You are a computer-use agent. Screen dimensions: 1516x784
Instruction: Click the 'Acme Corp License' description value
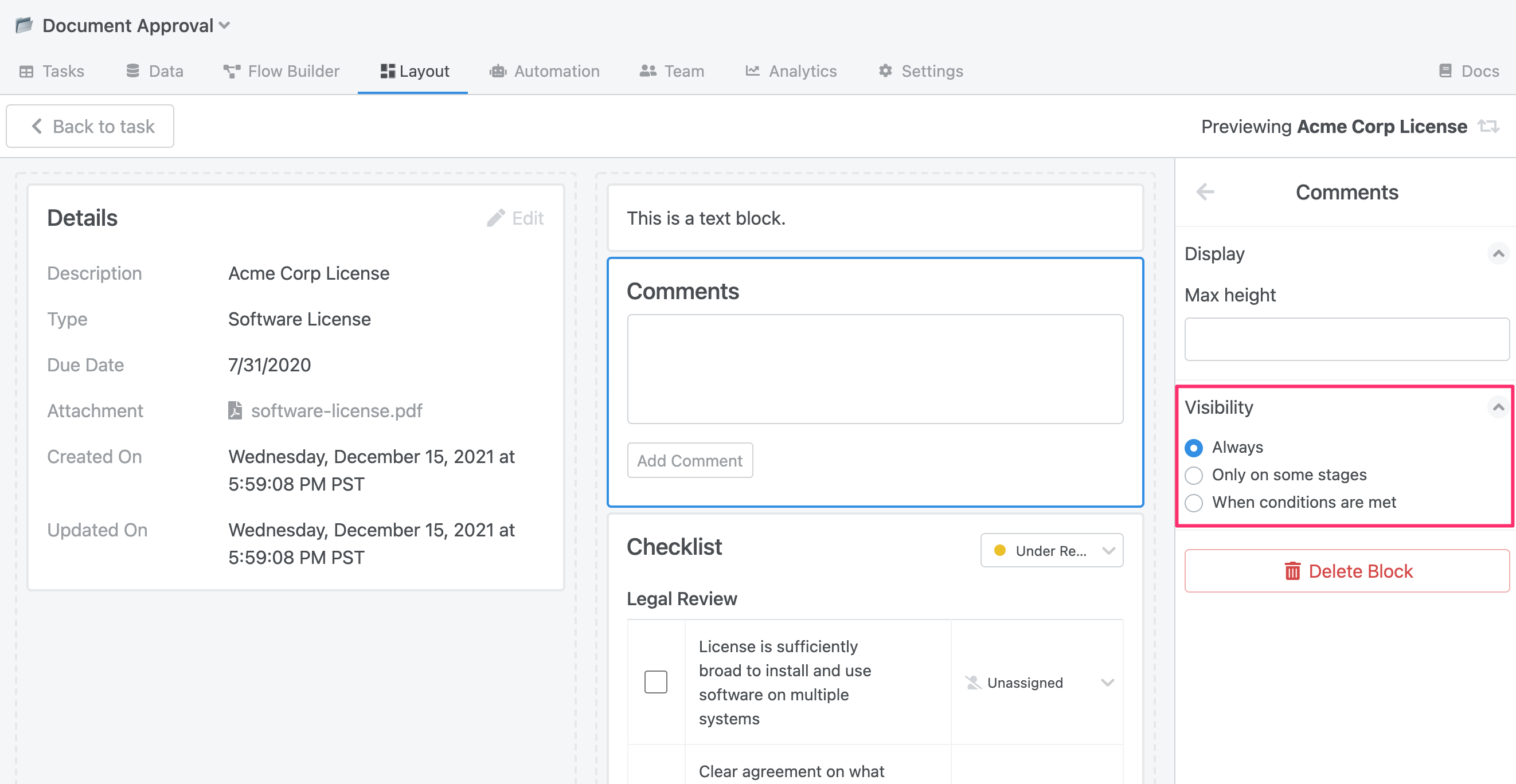tap(308, 273)
